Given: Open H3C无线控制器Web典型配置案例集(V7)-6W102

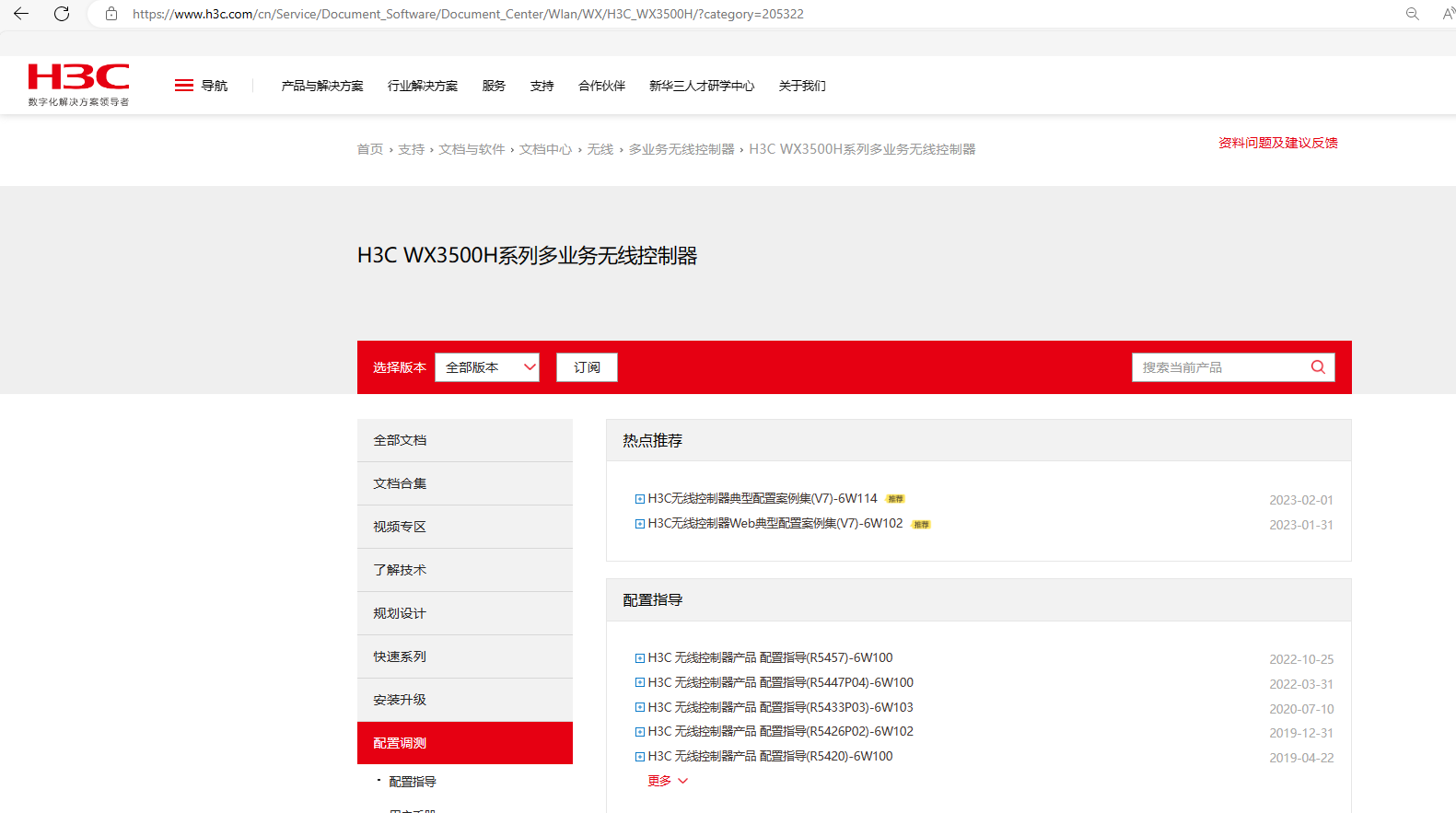Looking at the screenshot, I should coord(775,524).
